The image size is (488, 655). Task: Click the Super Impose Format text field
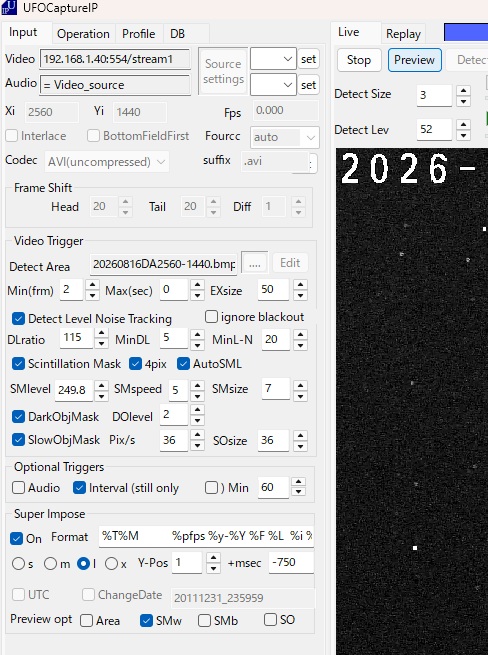(206, 536)
